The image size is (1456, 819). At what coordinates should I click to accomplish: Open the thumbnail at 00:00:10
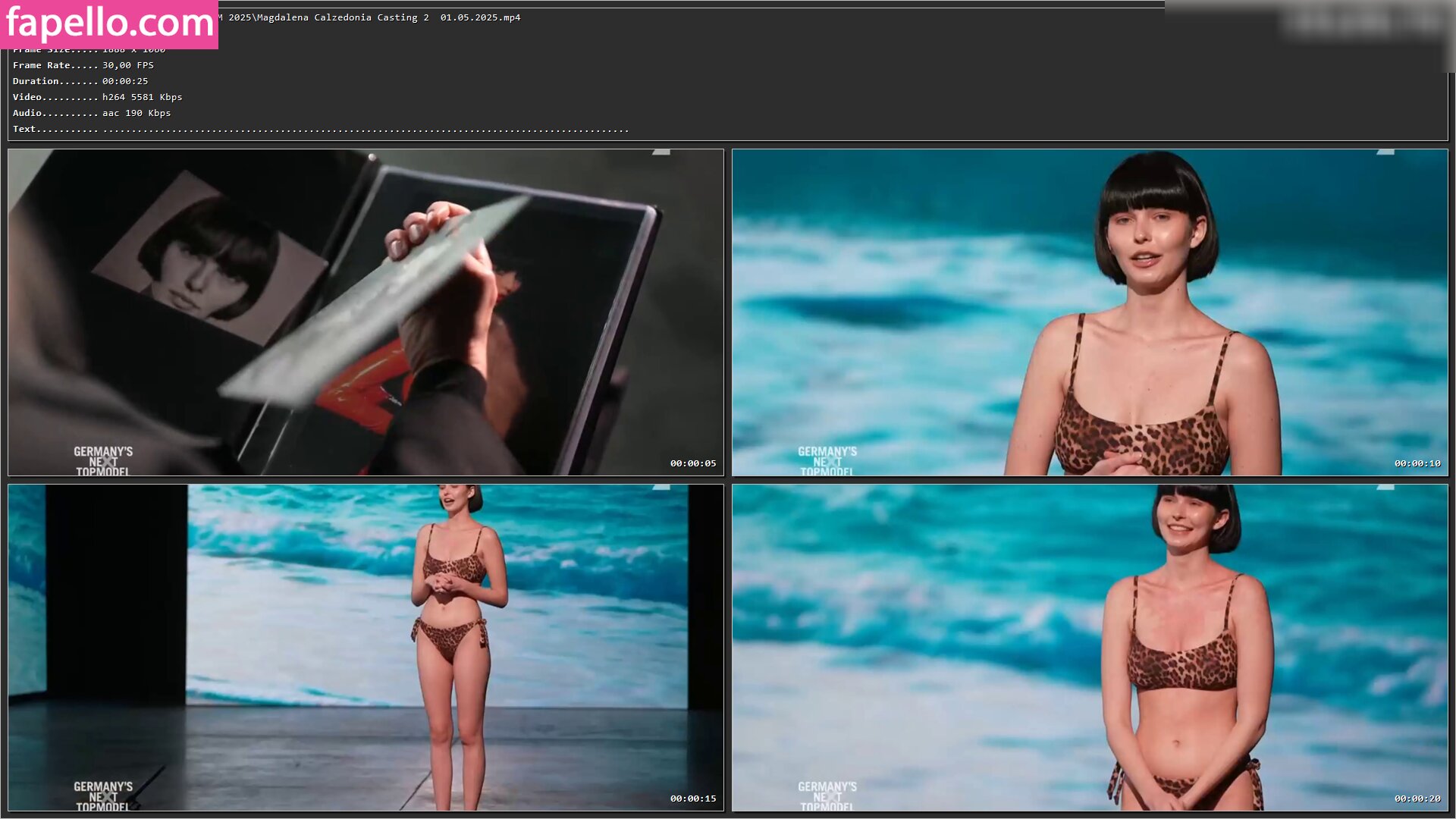1089,312
